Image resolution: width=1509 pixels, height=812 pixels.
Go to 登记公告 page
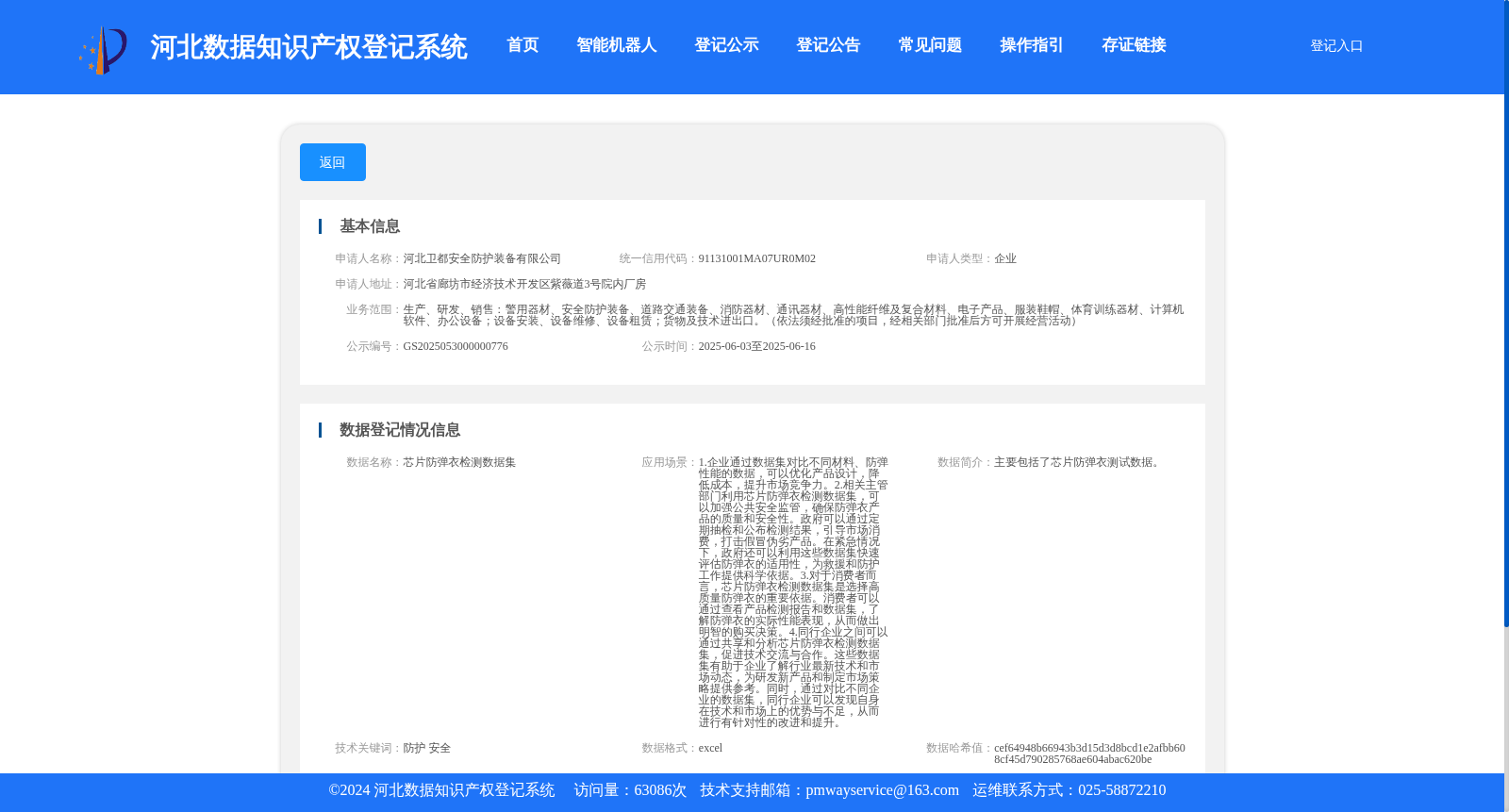(x=828, y=45)
